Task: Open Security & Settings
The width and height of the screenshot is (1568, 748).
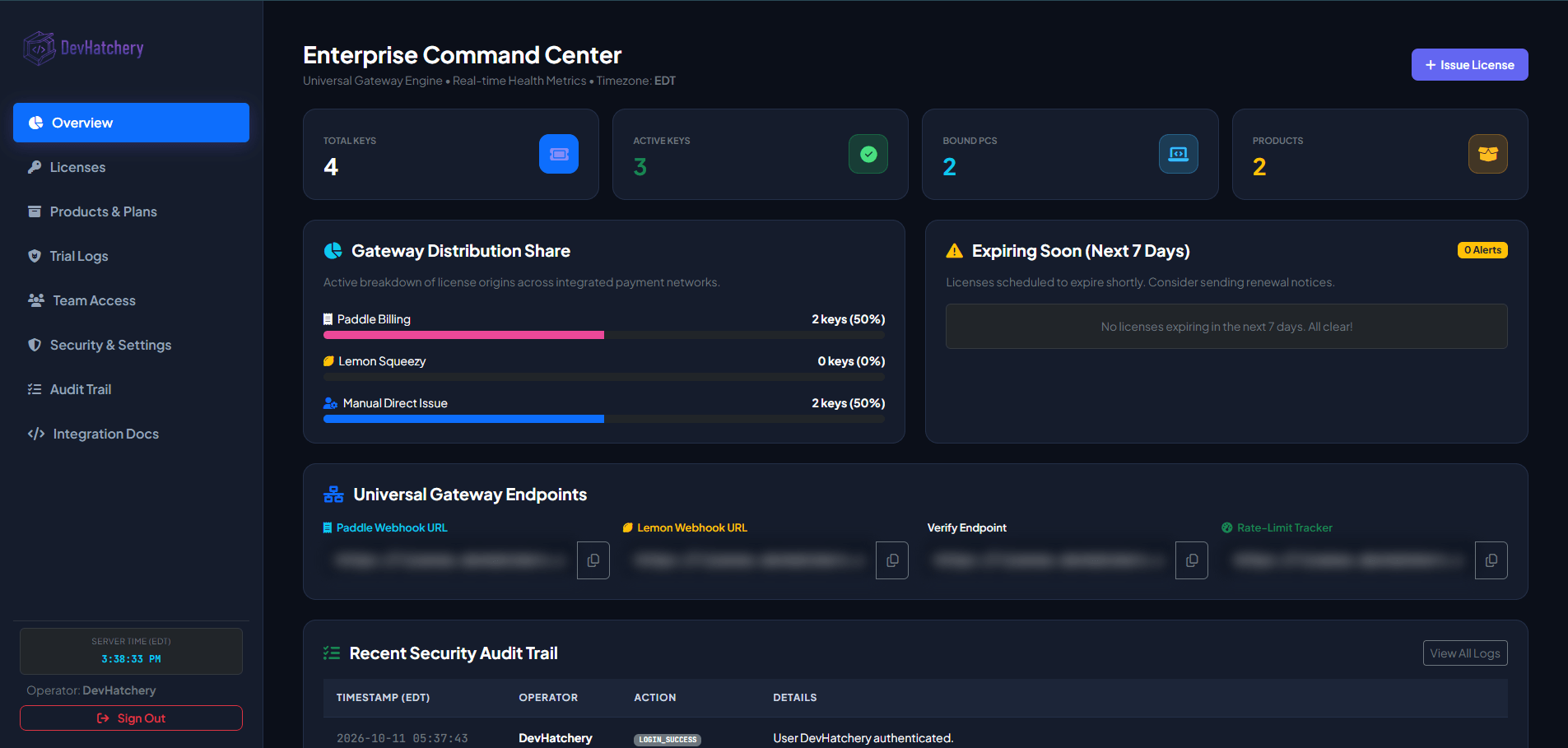Action: (x=131, y=345)
